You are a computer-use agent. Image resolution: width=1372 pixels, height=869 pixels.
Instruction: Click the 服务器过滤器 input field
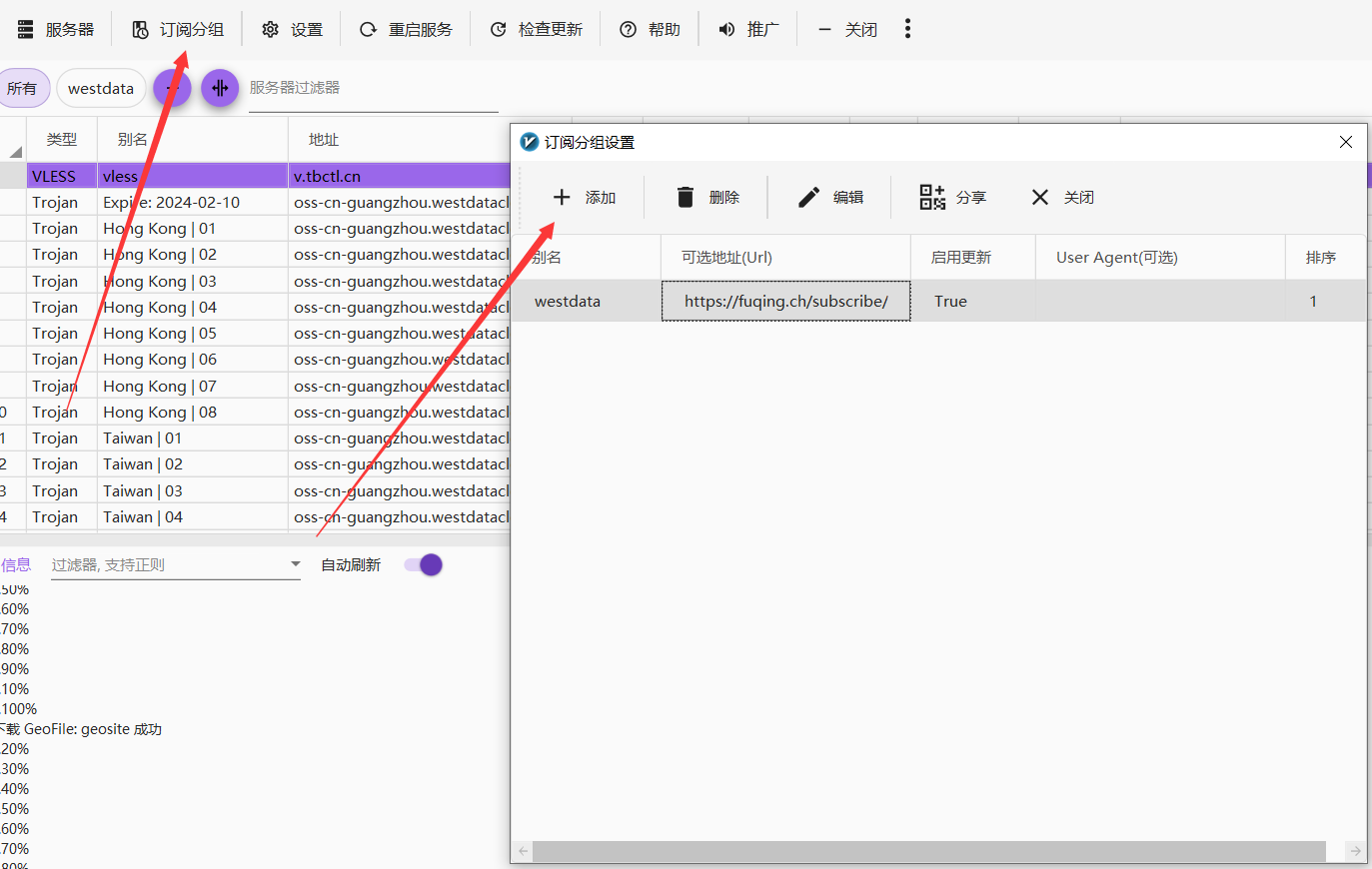(x=373, y=88)
